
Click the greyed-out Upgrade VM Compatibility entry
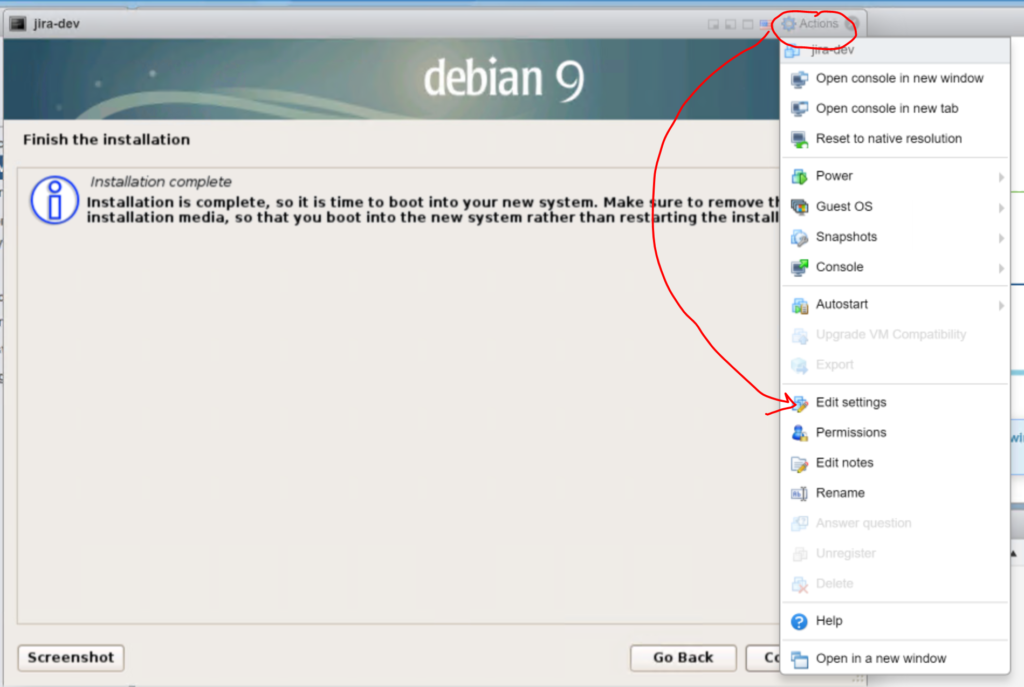coord(895,334)
